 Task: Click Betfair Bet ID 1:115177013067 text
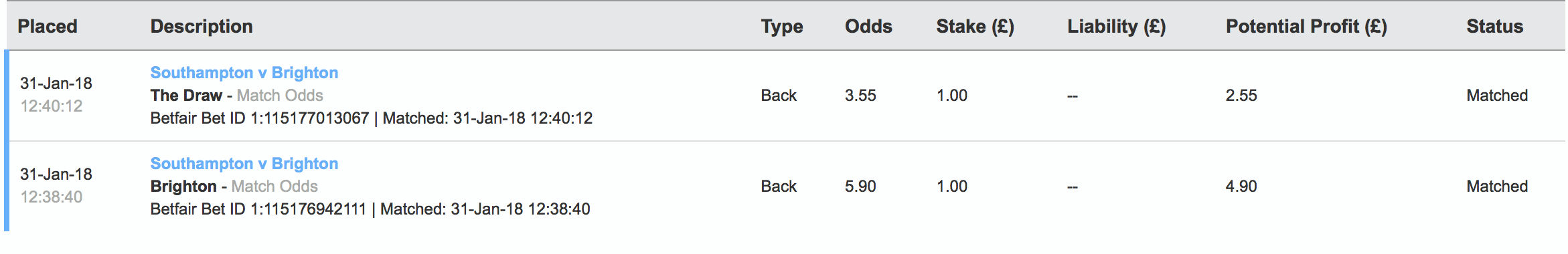pyautogui.click(x=260, y=118)
